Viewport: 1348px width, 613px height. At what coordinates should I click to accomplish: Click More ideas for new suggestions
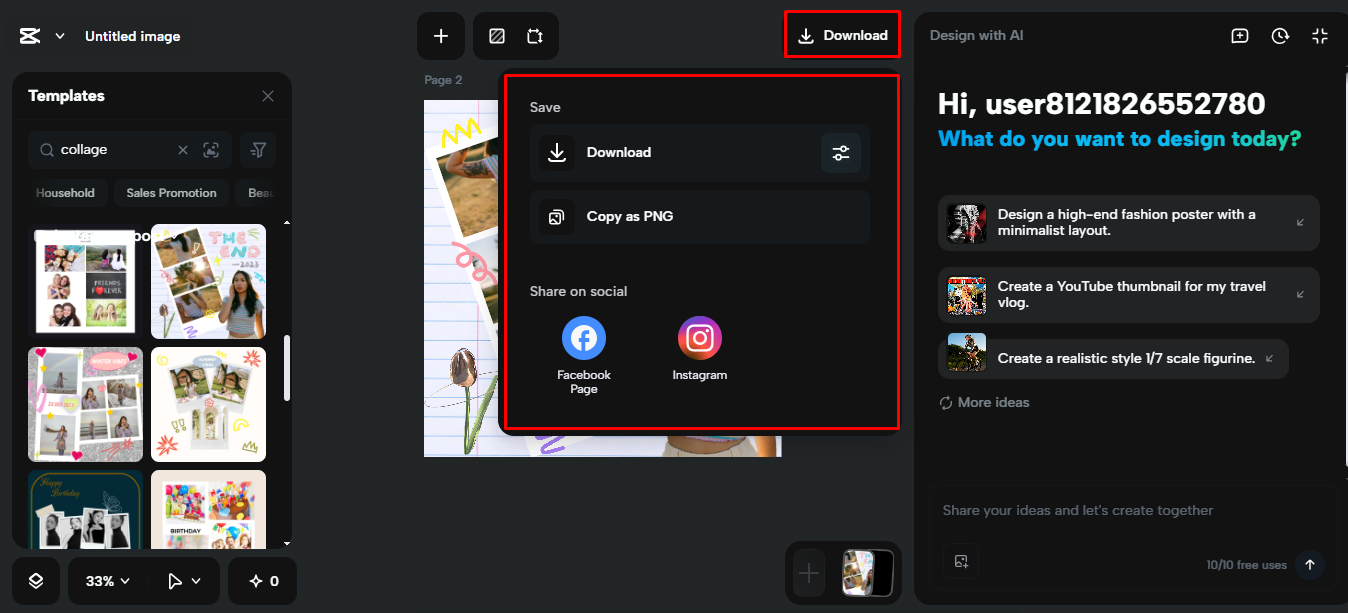click(983, 401)
